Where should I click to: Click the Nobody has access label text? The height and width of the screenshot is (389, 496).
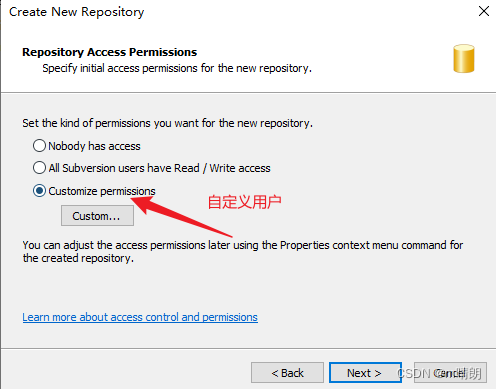pyautogui.click(x=94, y=146)
